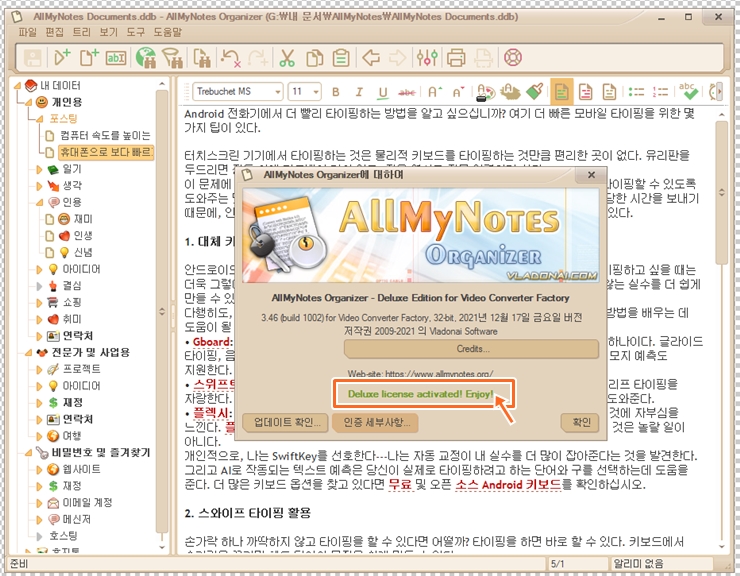Open the allmynotes.org web-site link
The image size is (740, 576).
439,374
